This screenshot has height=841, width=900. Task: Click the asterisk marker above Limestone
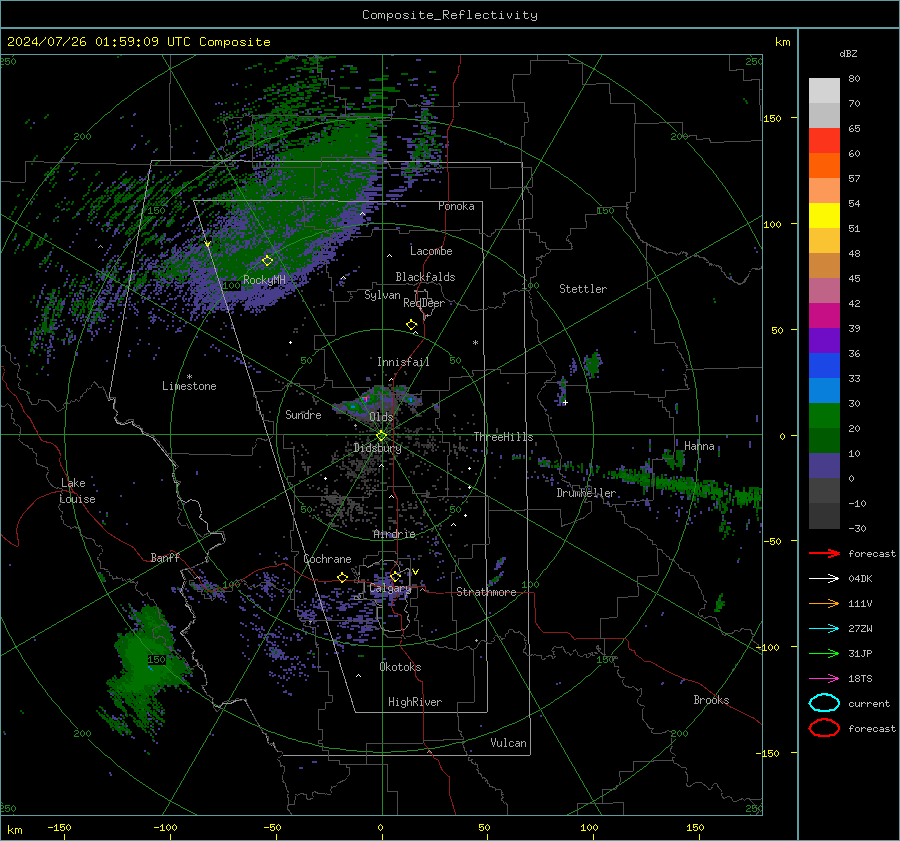pos(189,377)
